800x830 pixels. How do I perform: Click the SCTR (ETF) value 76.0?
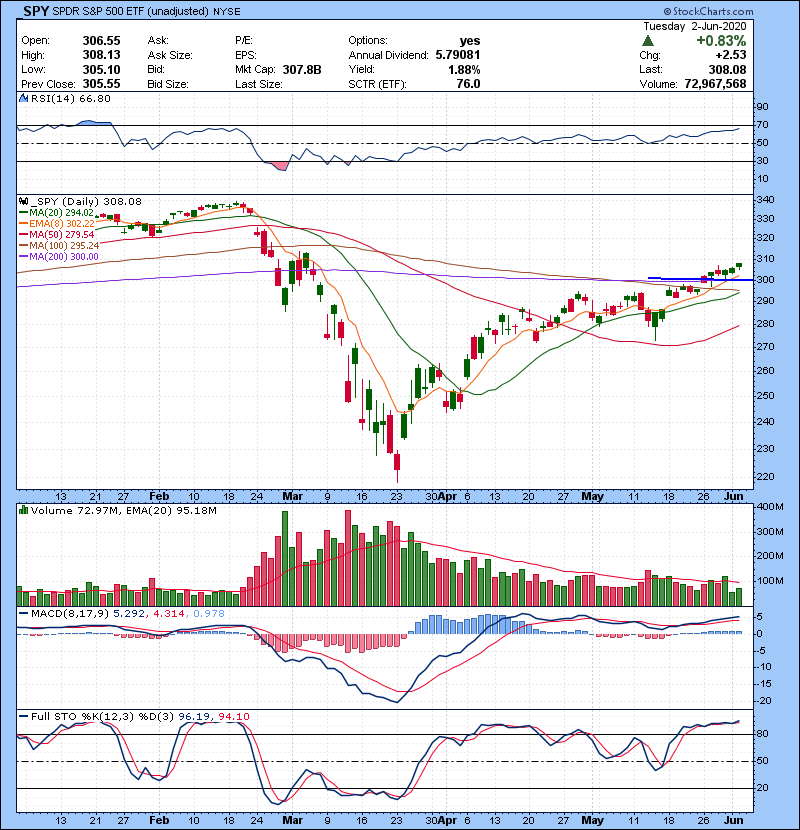pos(468,84)
